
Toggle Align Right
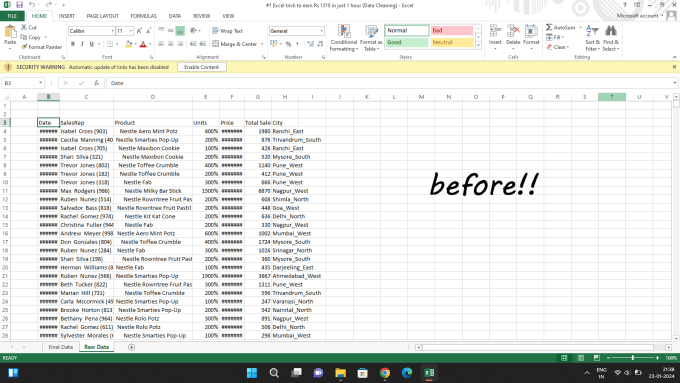(180, 44)
